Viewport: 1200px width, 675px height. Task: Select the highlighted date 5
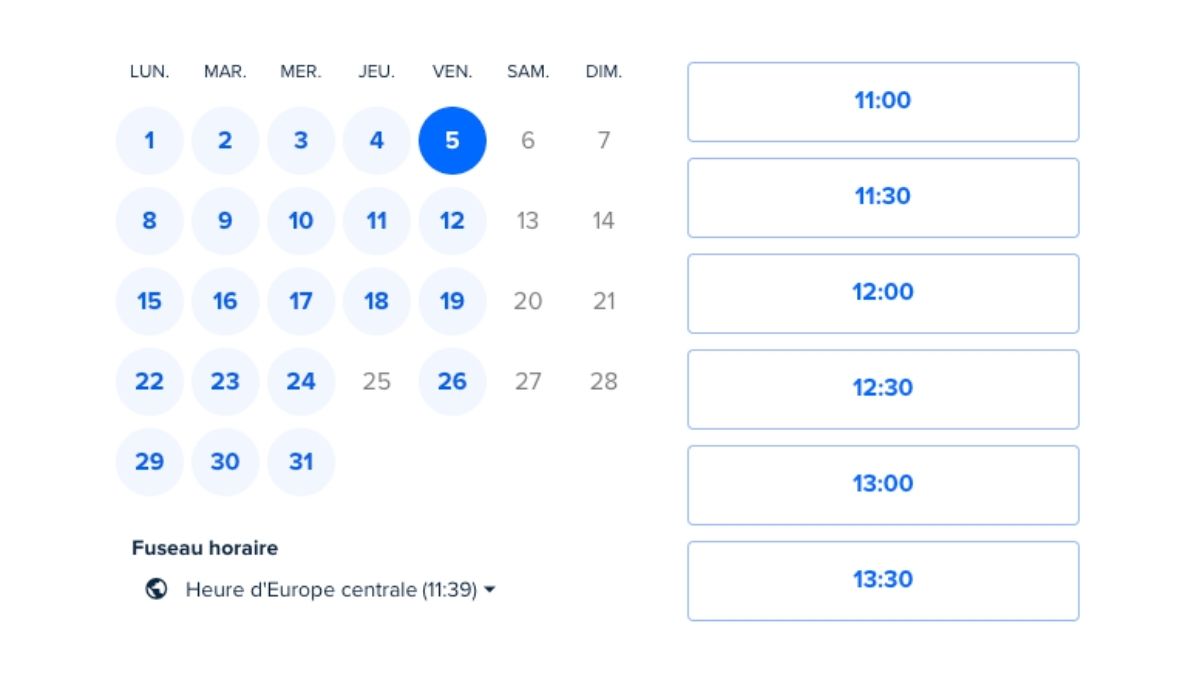pyautogui.click(x=452, y=141)
